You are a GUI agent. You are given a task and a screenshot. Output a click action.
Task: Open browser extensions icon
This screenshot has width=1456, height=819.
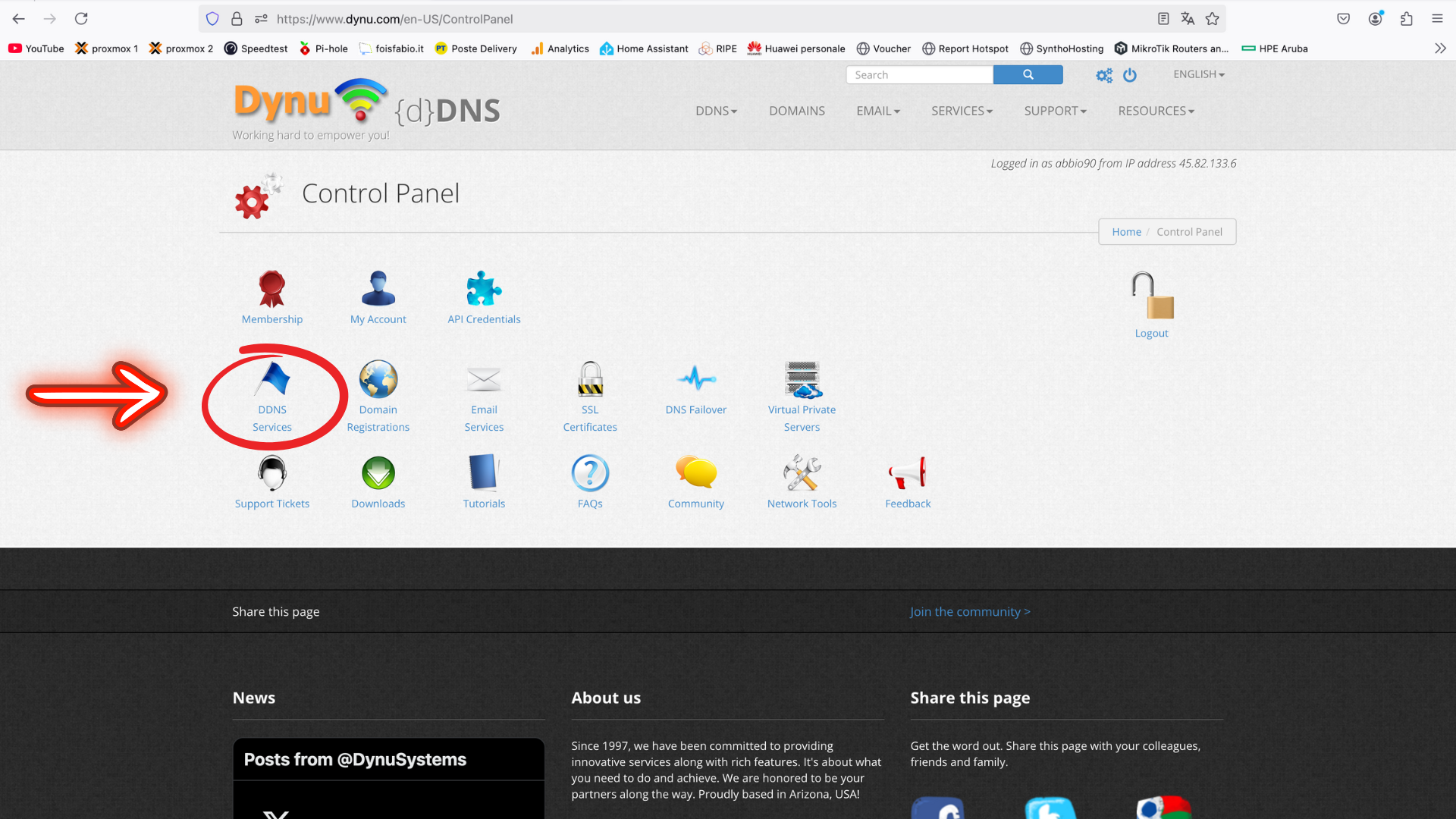coord(1407,19)
